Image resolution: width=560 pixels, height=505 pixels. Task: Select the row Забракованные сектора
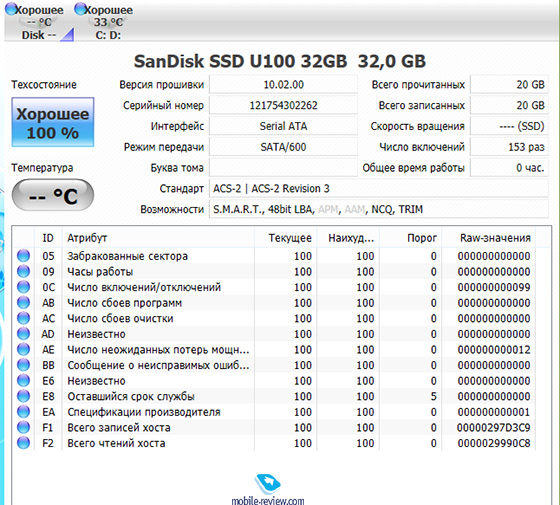click(274, 256)
